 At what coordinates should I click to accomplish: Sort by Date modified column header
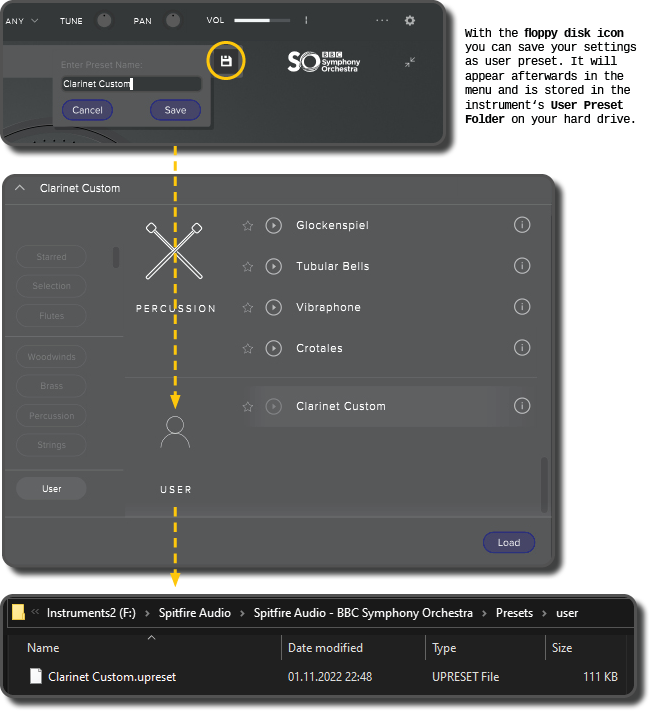tap(325, 648)
